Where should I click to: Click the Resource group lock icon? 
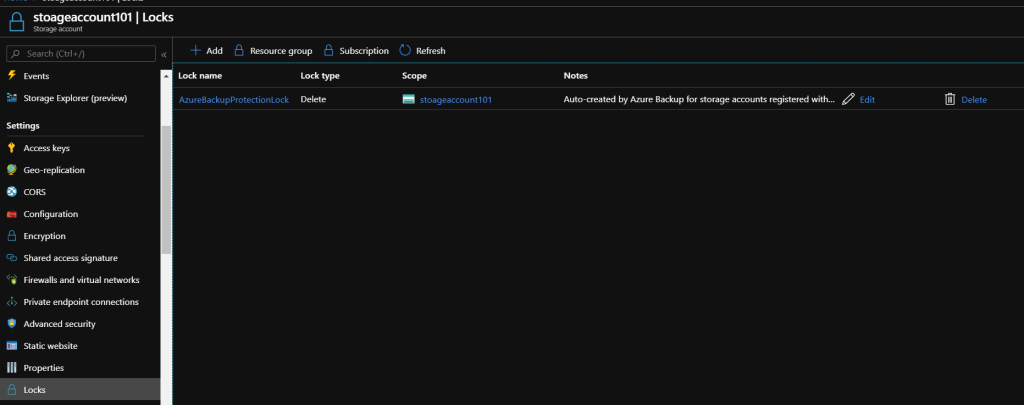[x=239, y=50]
